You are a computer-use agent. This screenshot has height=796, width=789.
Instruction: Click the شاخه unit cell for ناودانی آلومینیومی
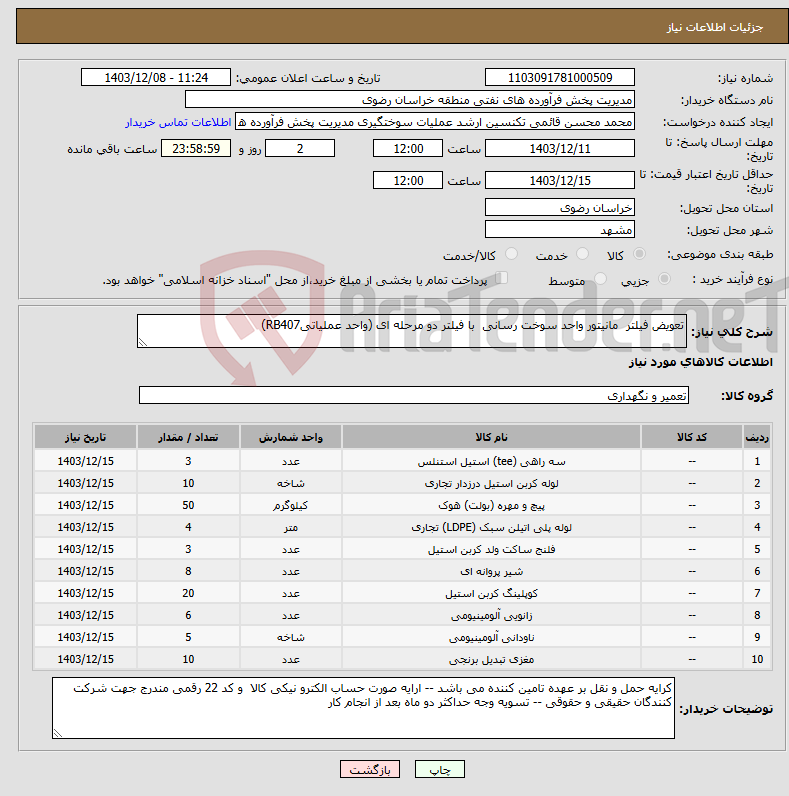(x=290, y=637)
